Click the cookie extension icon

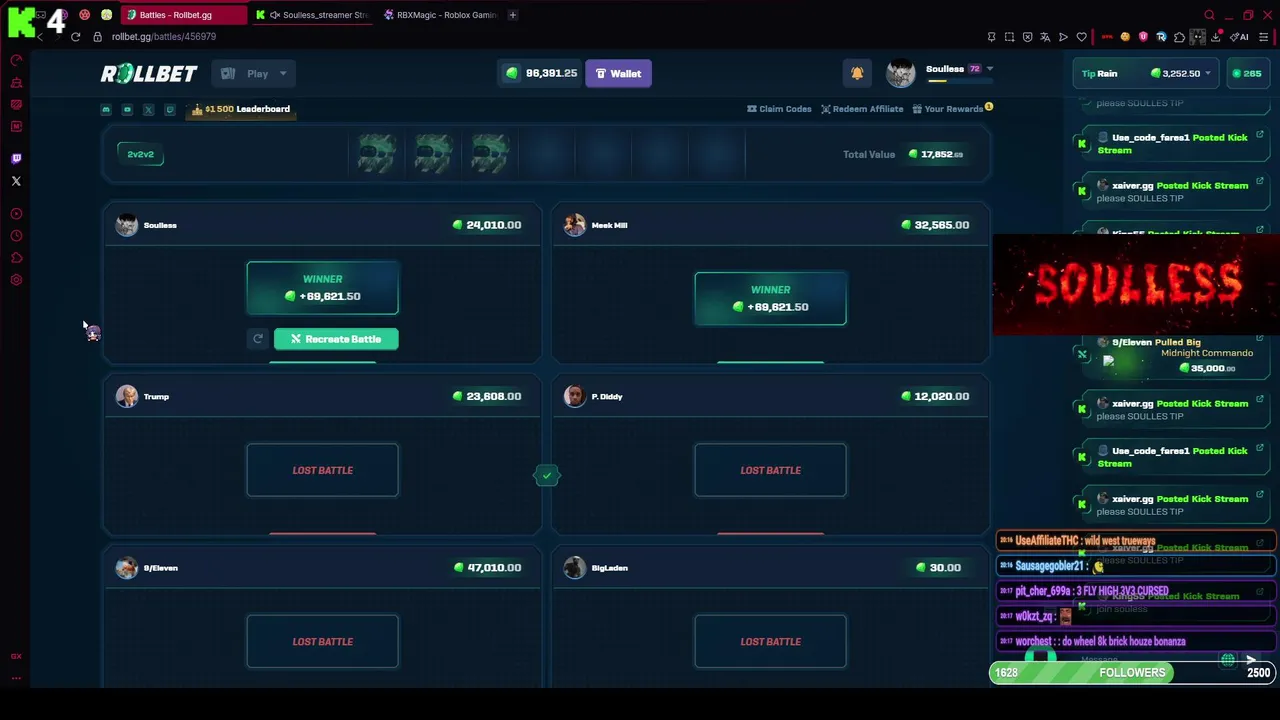[x=1125, y=37]
